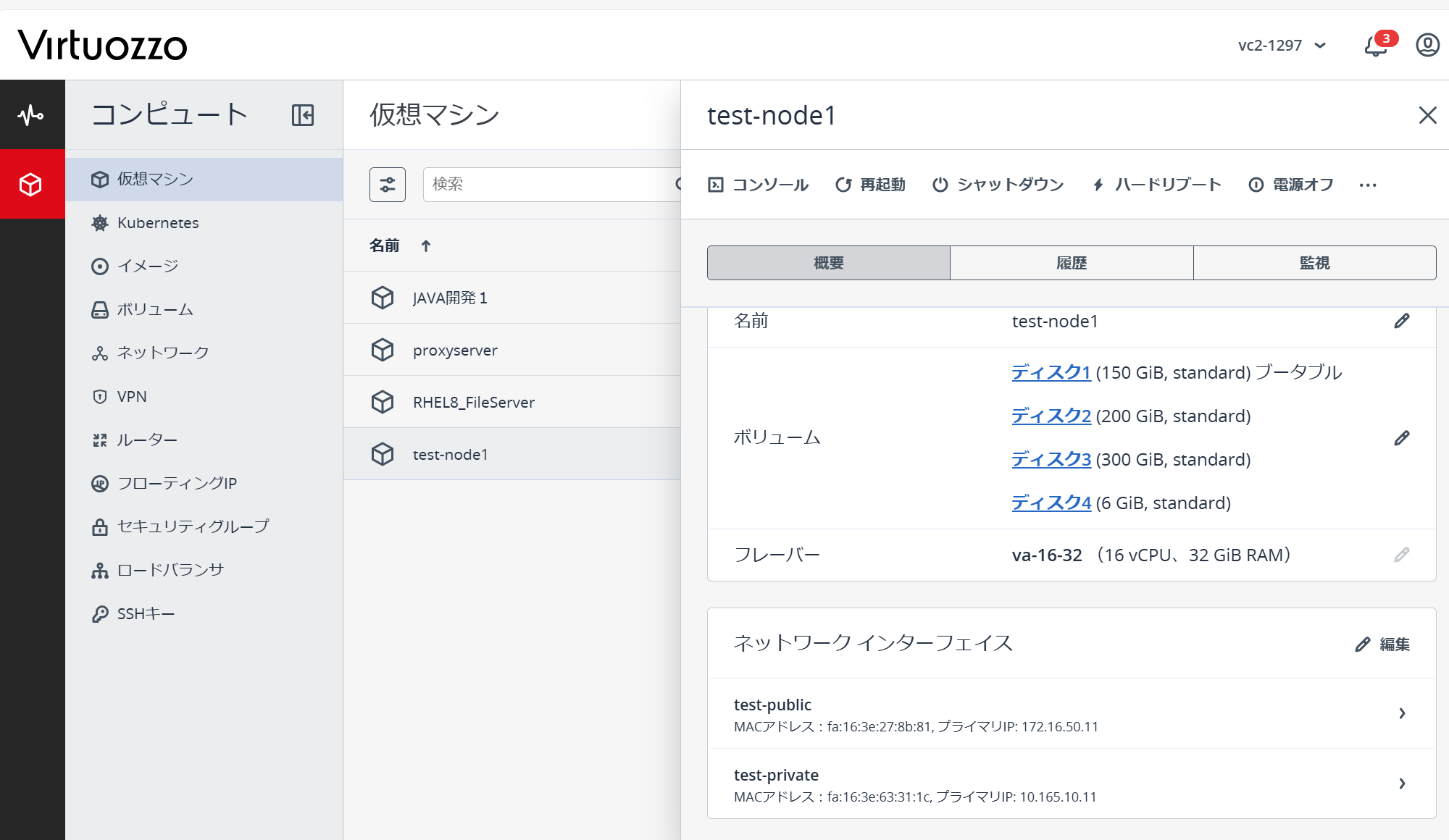Edit ボリューム with its pencil icon
The height and width of the screenshot is (840, 1449).
click(x=1401, y=438)
